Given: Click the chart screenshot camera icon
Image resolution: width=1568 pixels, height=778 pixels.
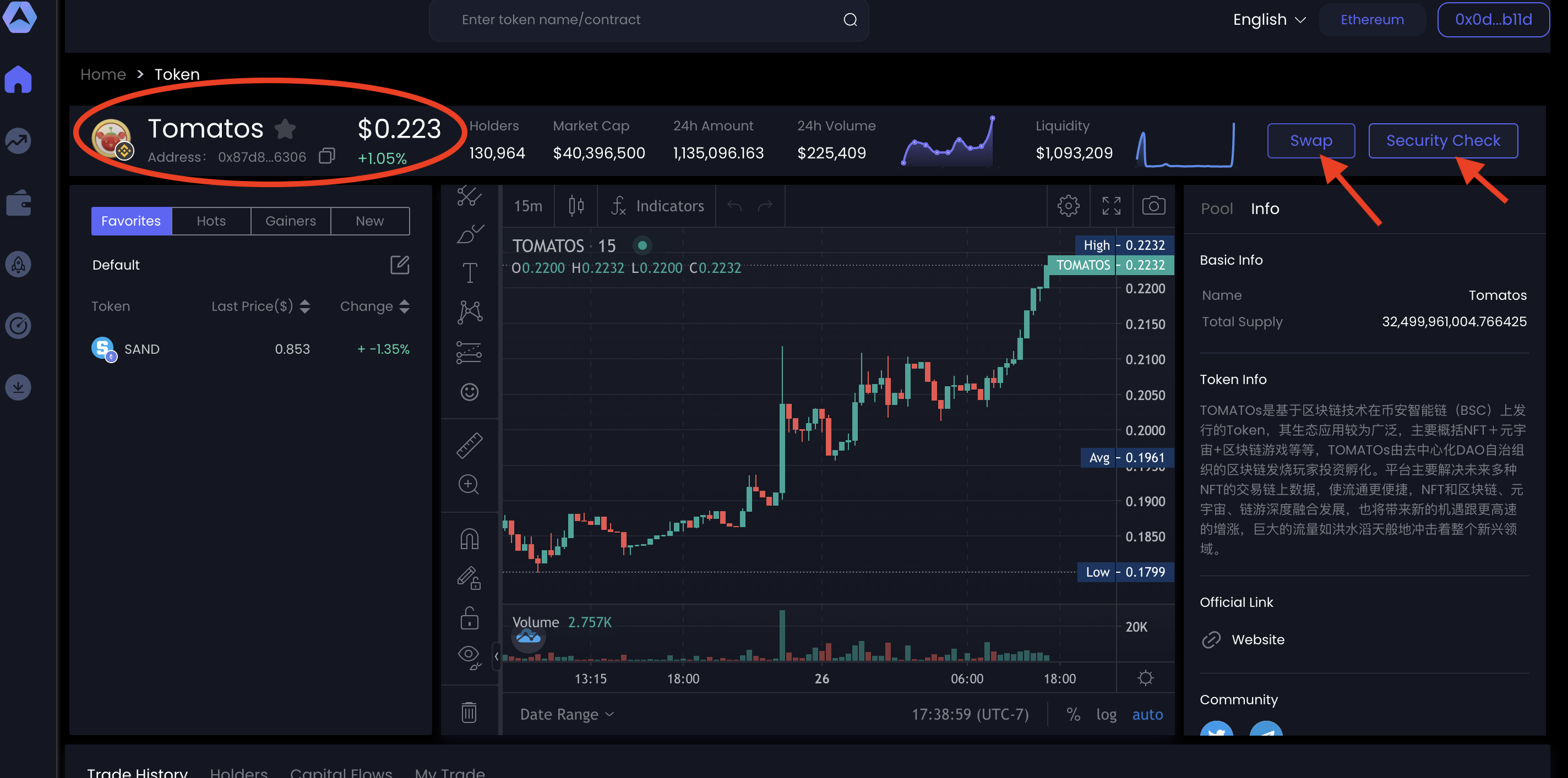Looking at the screenshot, I should (1153, 206).
